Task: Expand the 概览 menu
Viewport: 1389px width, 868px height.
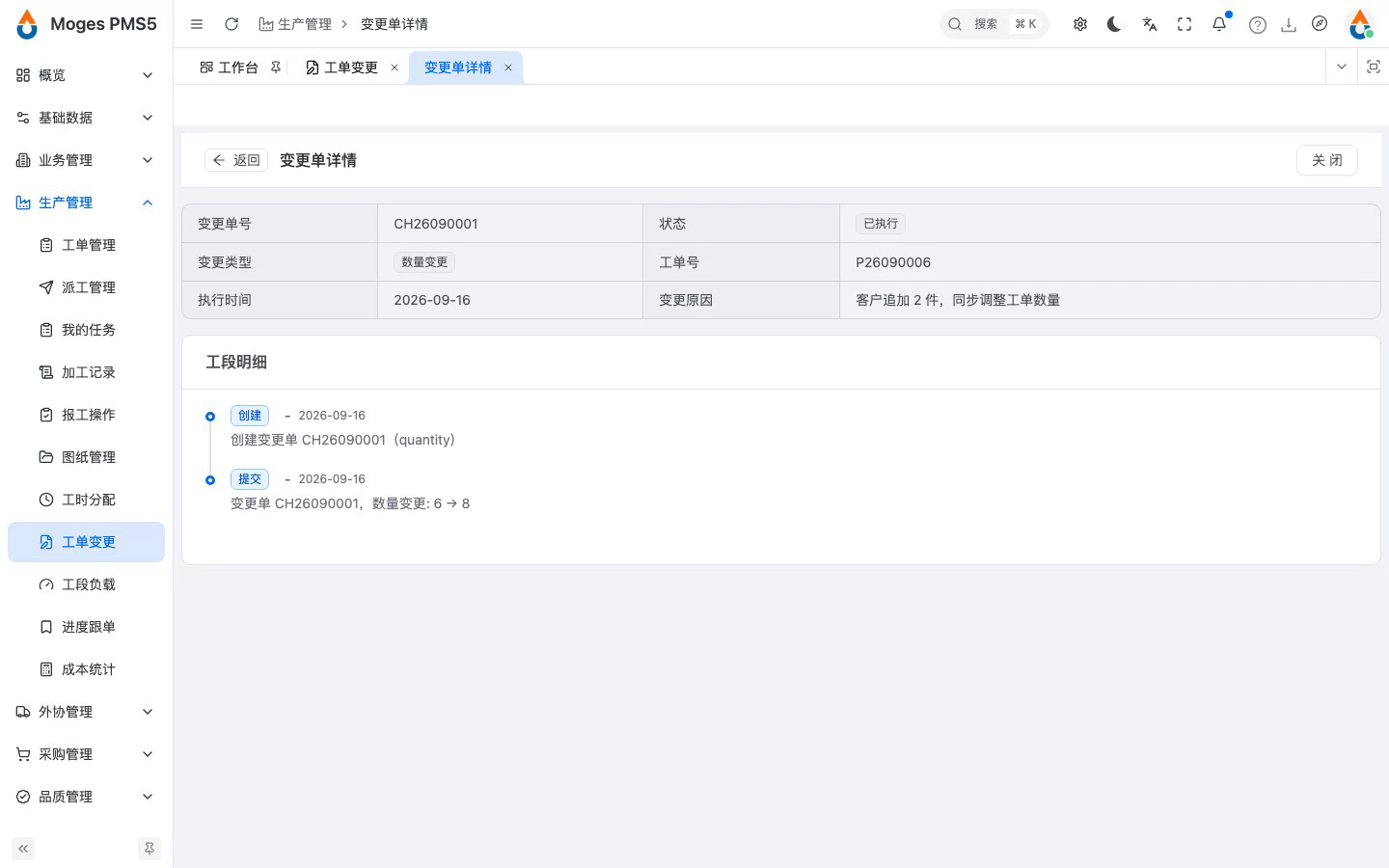Action: pos(86,75)
